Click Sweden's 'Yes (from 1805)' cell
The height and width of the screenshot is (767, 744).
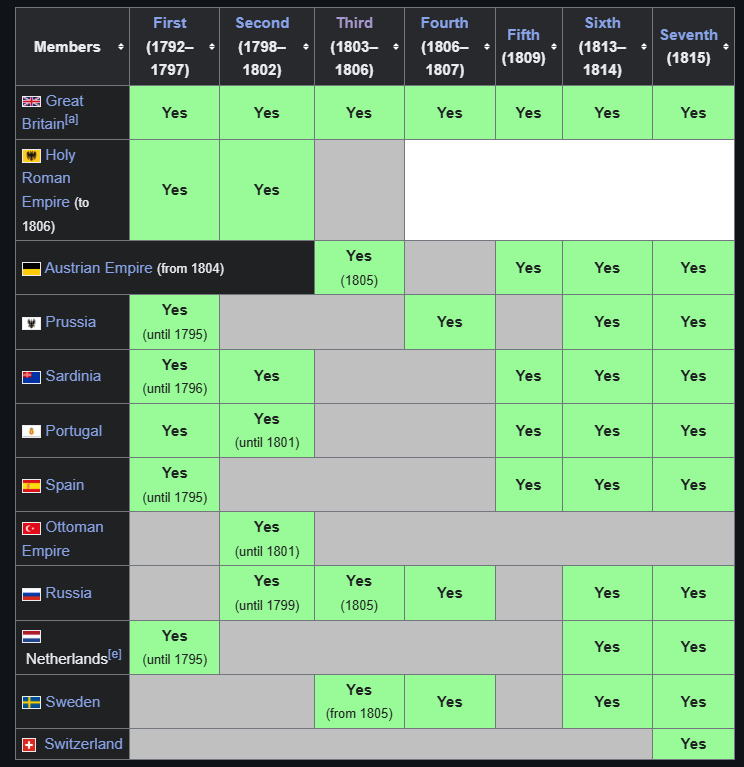click(x=360, y=701)
